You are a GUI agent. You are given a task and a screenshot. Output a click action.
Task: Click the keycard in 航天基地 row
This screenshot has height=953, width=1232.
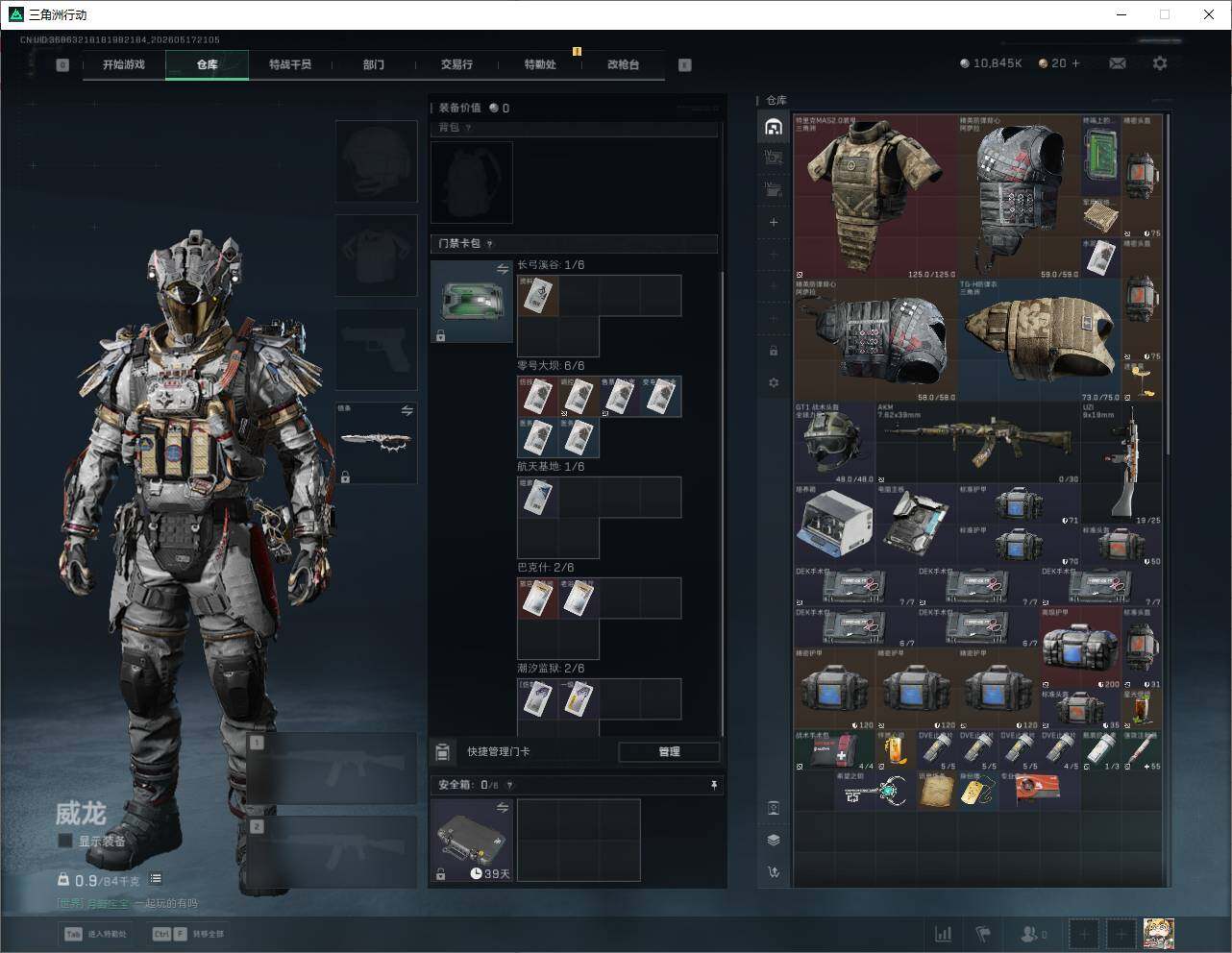538,498
